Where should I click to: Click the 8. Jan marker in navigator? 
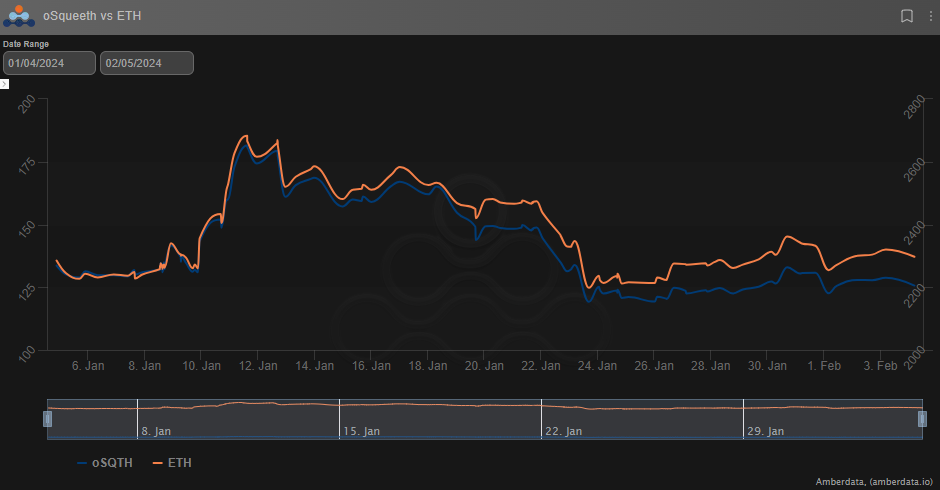[x=156, y=431]
